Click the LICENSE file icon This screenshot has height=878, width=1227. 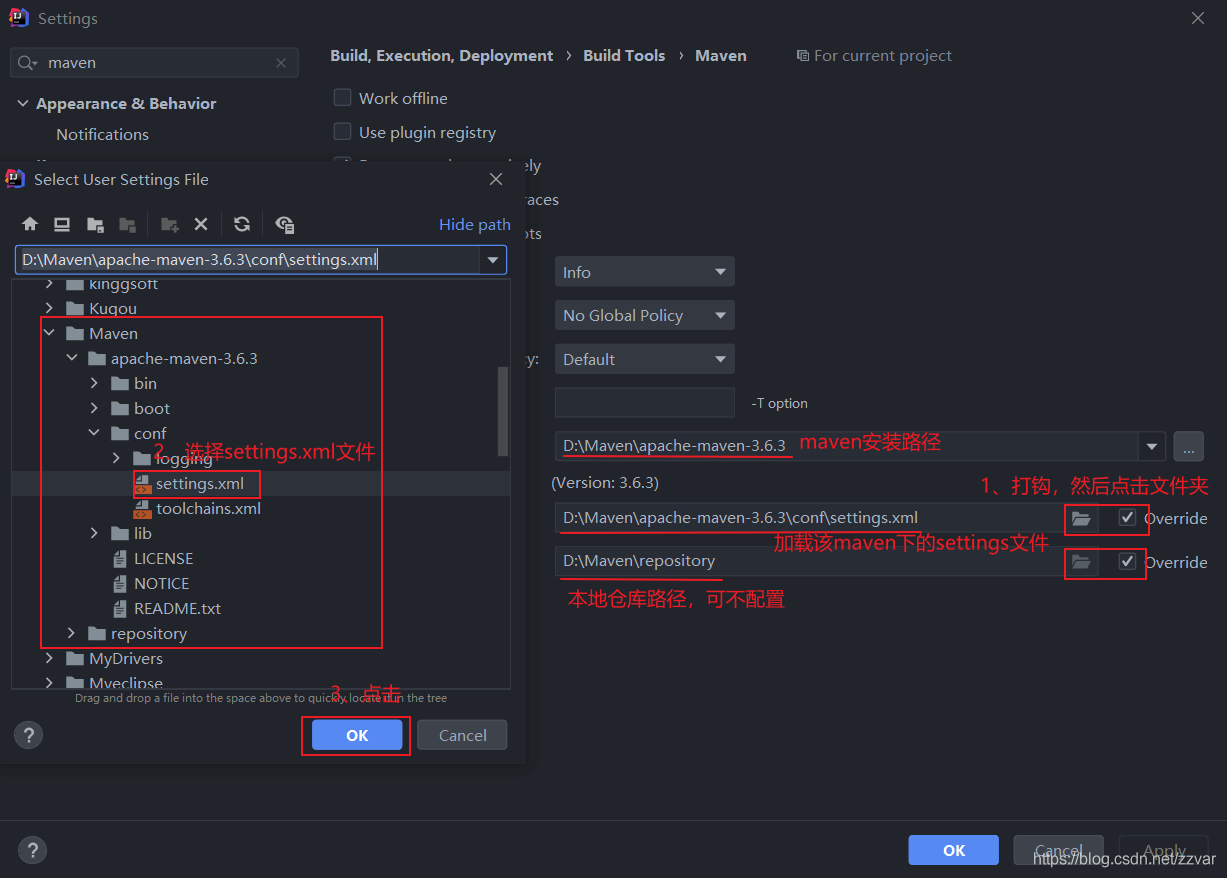click(x=121, y=559)
